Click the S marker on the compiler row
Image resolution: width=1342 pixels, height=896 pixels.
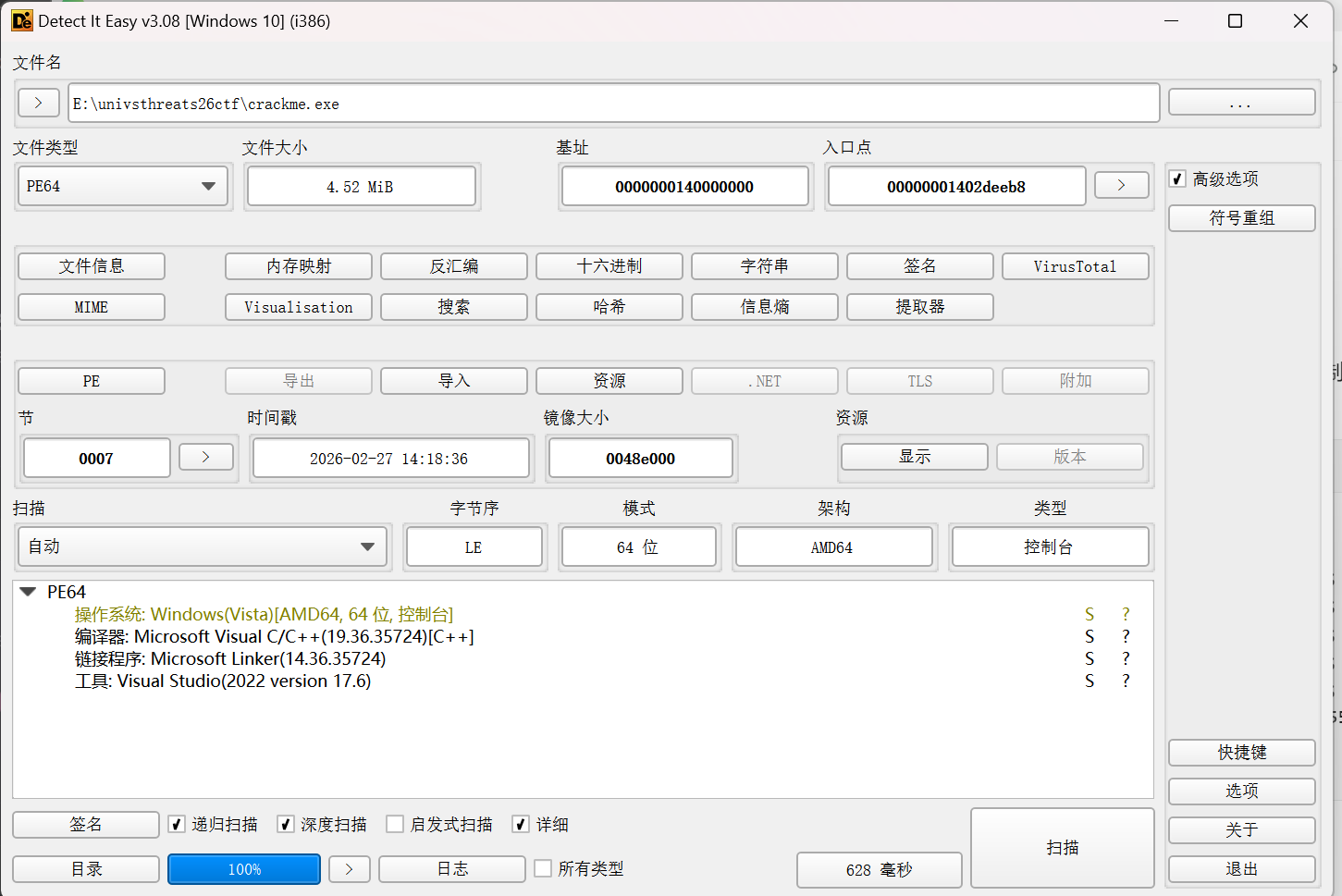pos(1090,636)
